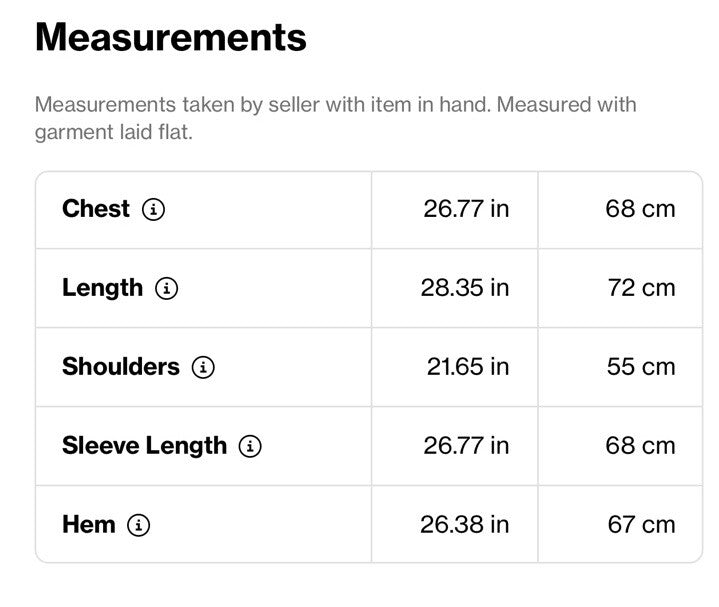The width and height of the screenshot is (719, 607).
Task: Click the seller measurement description text
Action: click(x=336, y=118)
